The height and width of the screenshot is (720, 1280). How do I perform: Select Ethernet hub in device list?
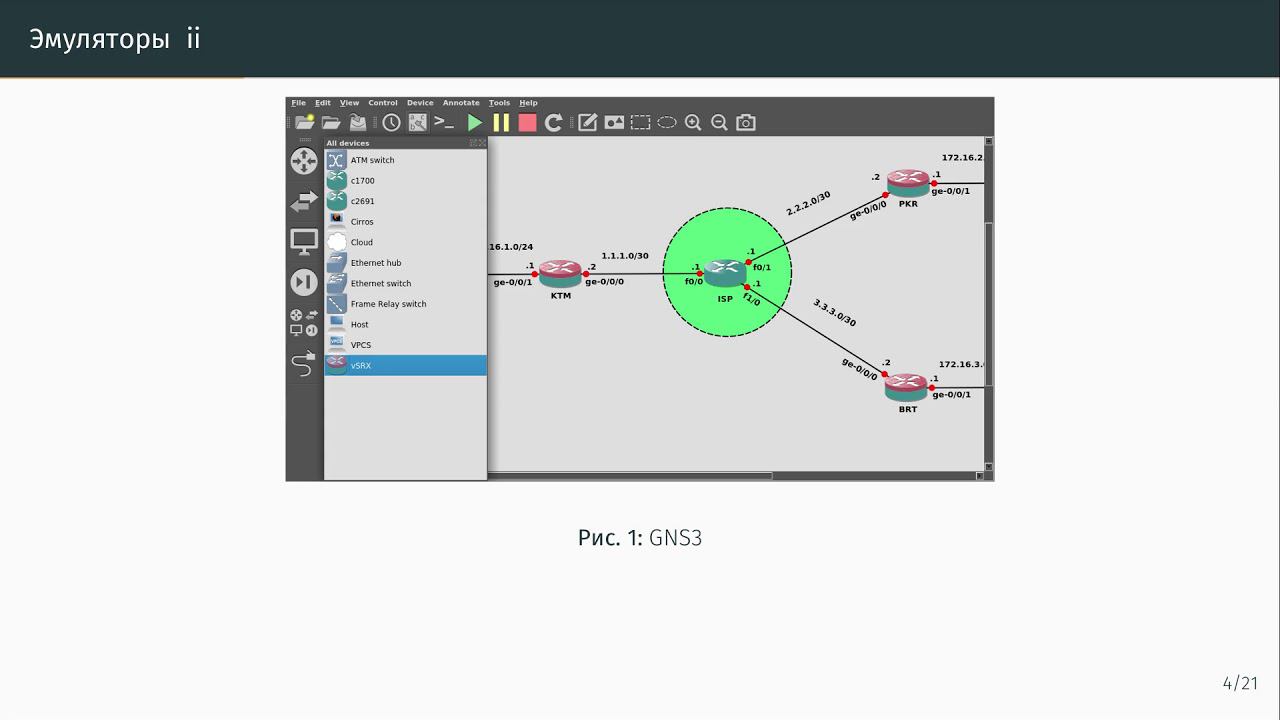(x=405, y=263)
